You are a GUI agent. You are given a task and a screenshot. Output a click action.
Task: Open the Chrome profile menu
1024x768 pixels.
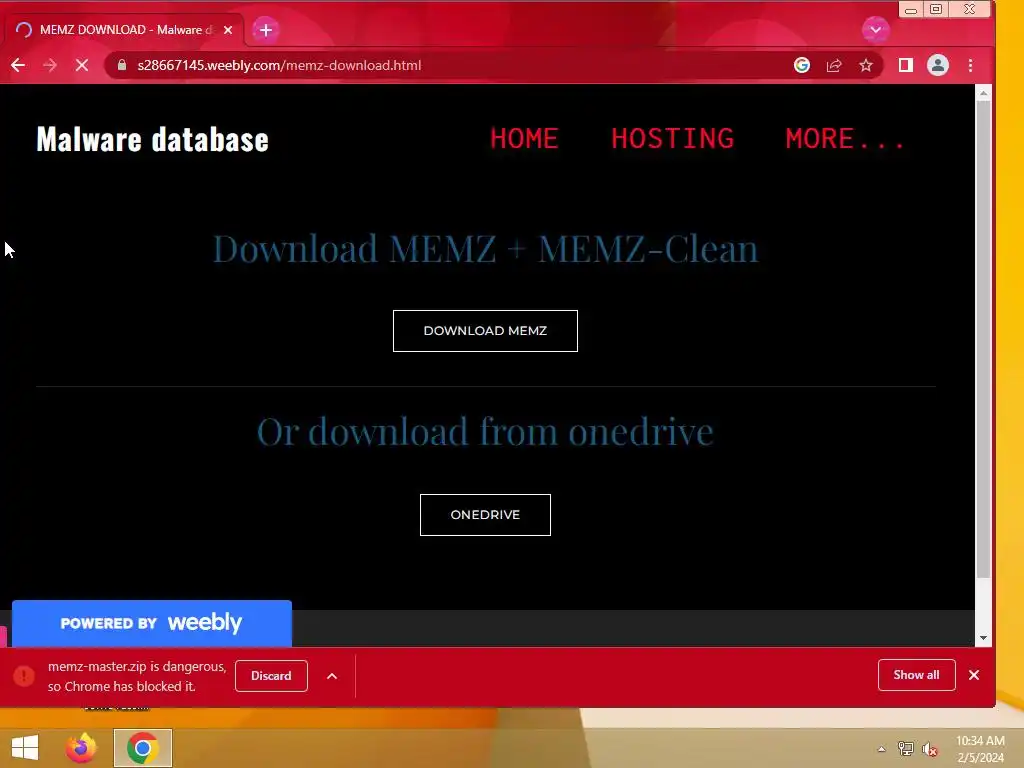(x=938, y=65)
